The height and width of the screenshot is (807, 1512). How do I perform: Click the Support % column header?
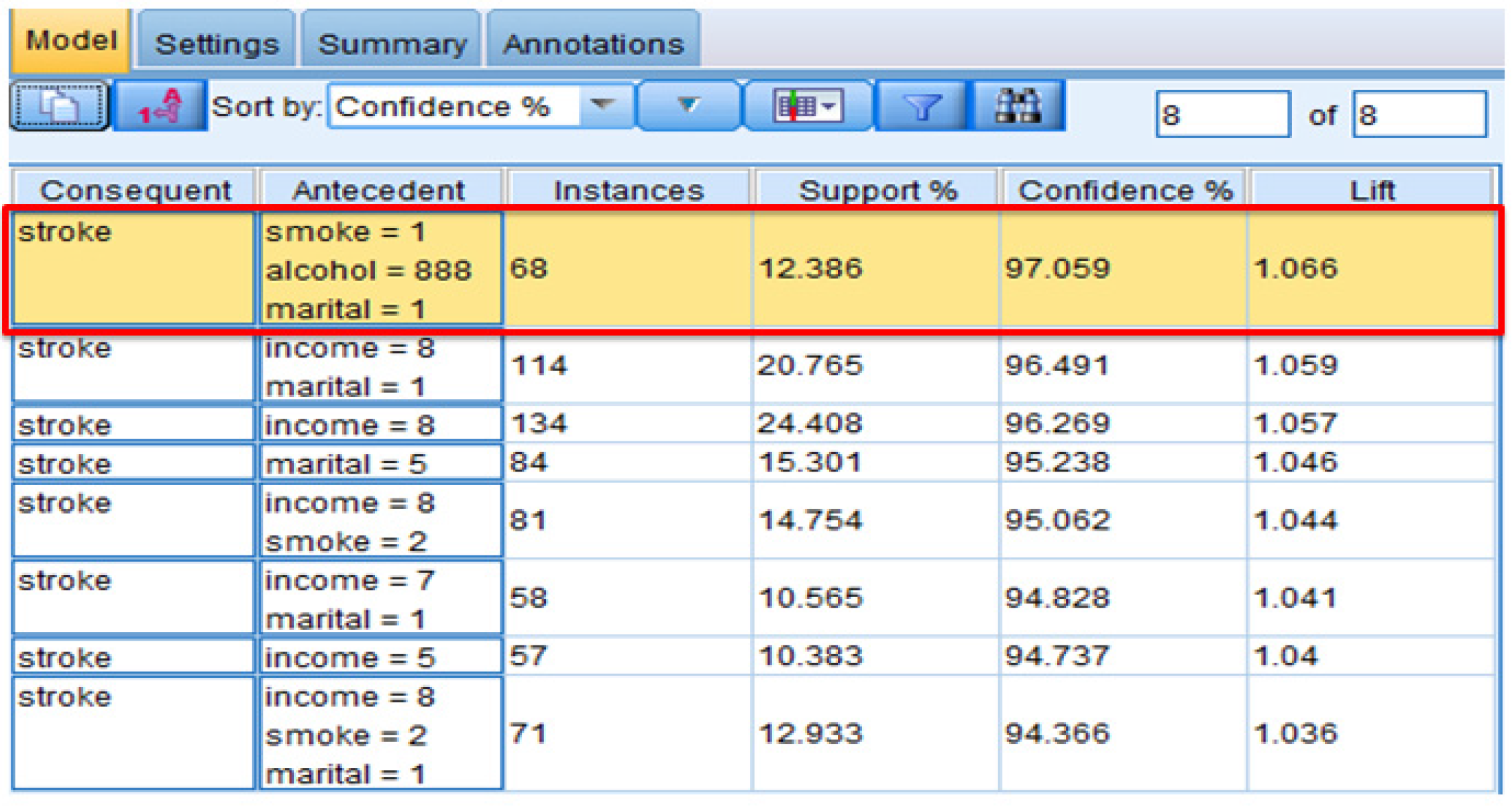[x=877, y=191]
